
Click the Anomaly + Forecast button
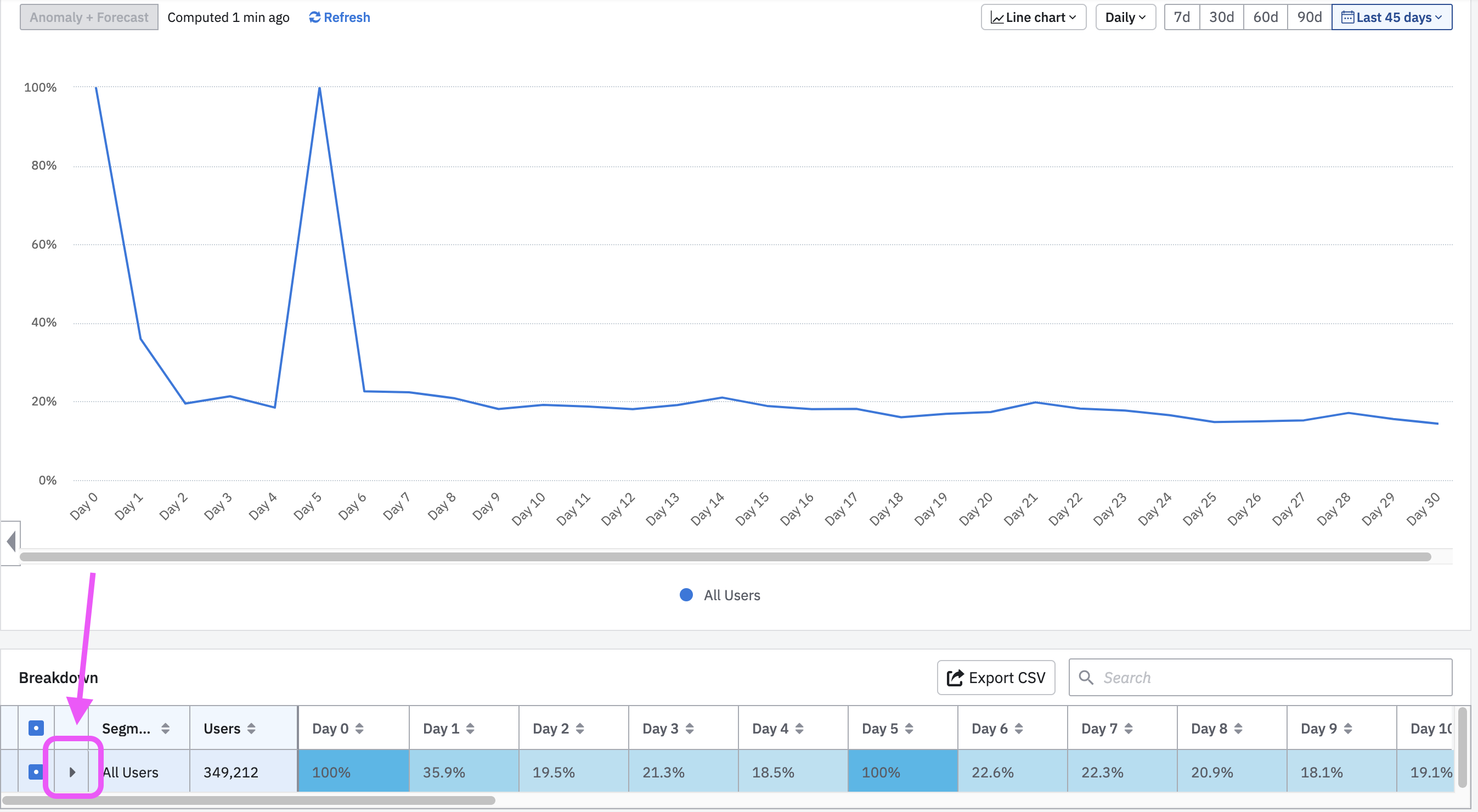click(89, 17)
